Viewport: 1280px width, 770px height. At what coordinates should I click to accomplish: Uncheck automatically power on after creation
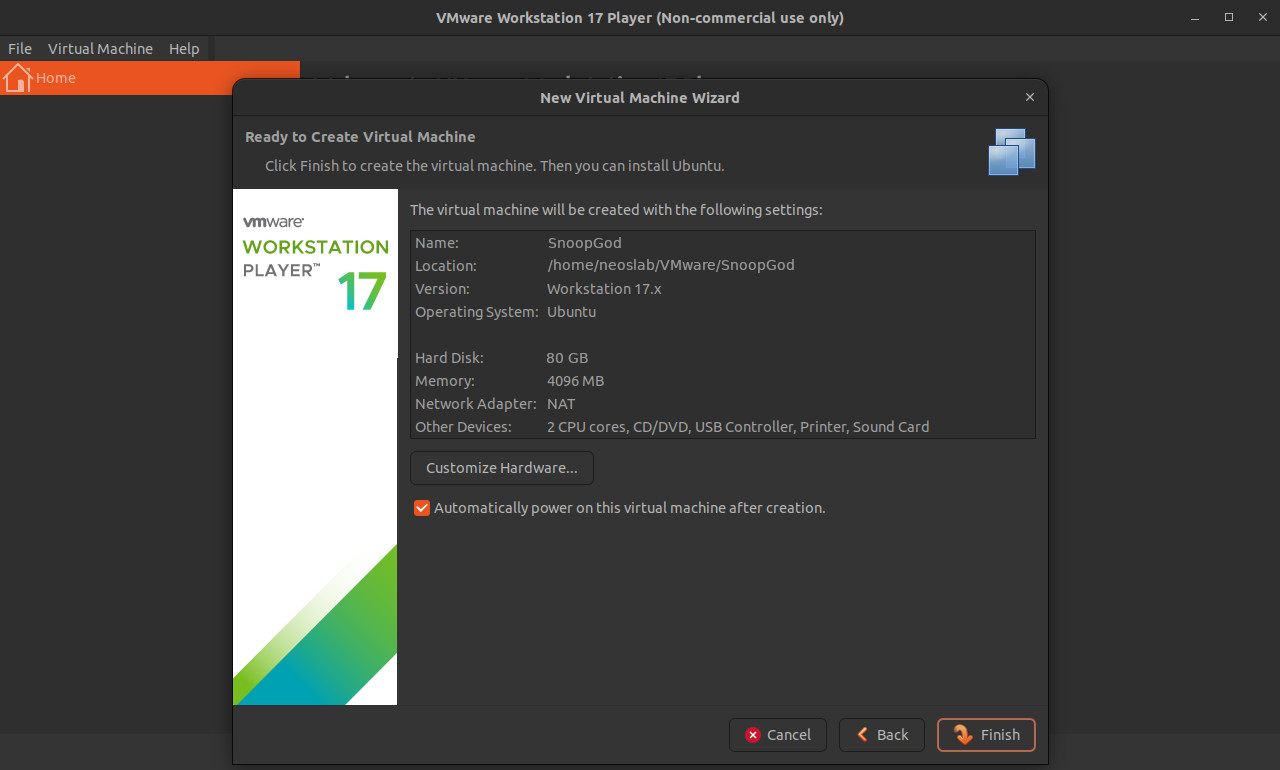(x=422, y=508)
